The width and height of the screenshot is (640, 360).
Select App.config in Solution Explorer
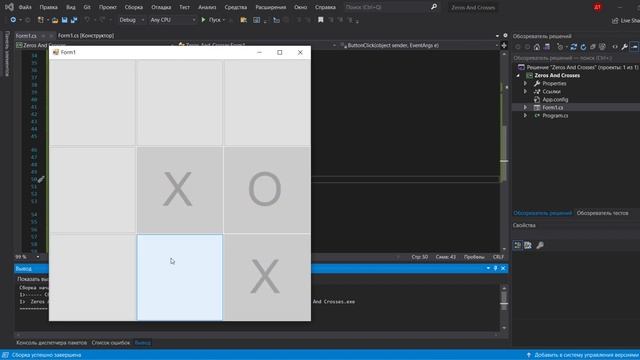coord(555,100)
